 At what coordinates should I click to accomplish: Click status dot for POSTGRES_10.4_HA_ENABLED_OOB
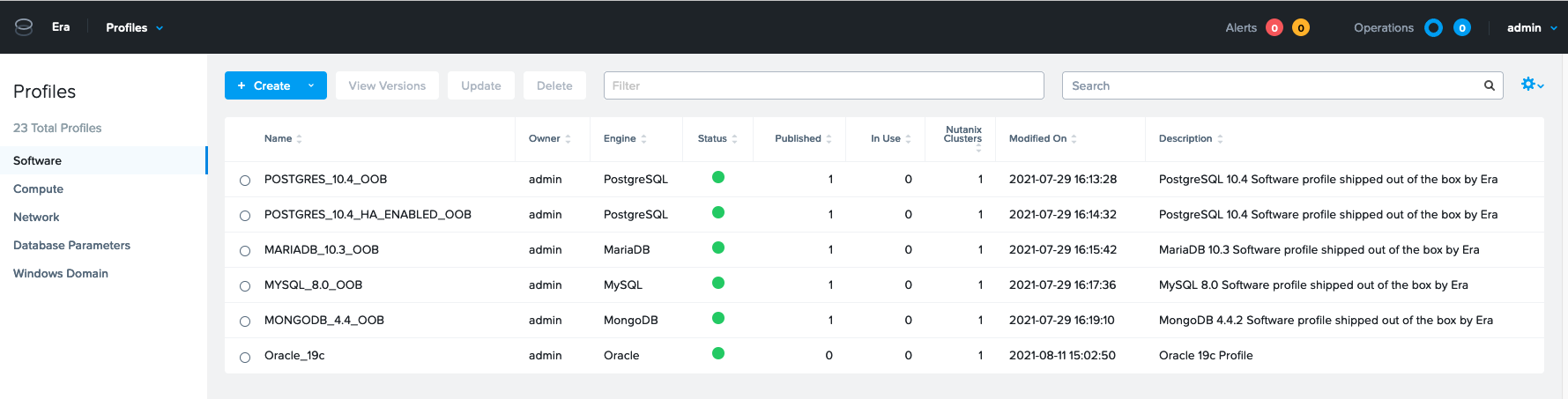717,212
